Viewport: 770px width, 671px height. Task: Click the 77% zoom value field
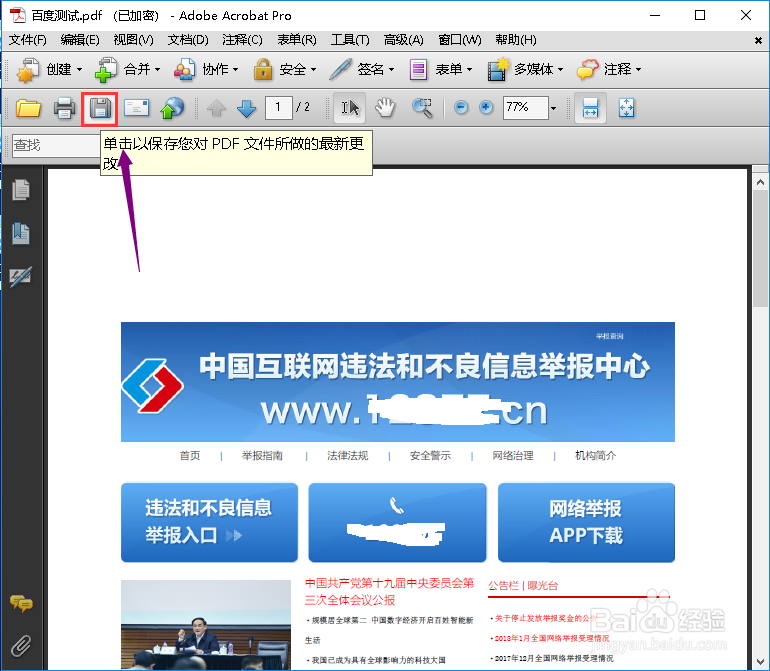pos(525,108)
